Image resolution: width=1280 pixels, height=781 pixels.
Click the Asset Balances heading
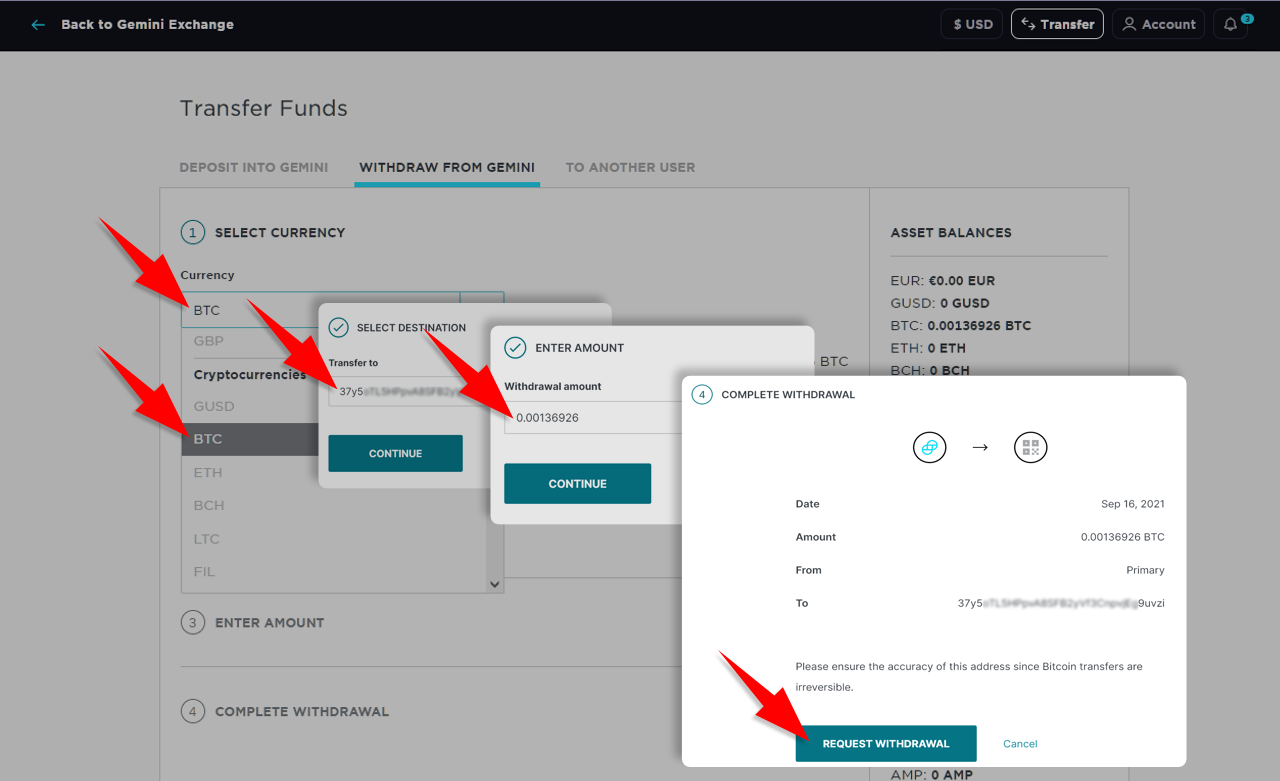pos(951,232)
